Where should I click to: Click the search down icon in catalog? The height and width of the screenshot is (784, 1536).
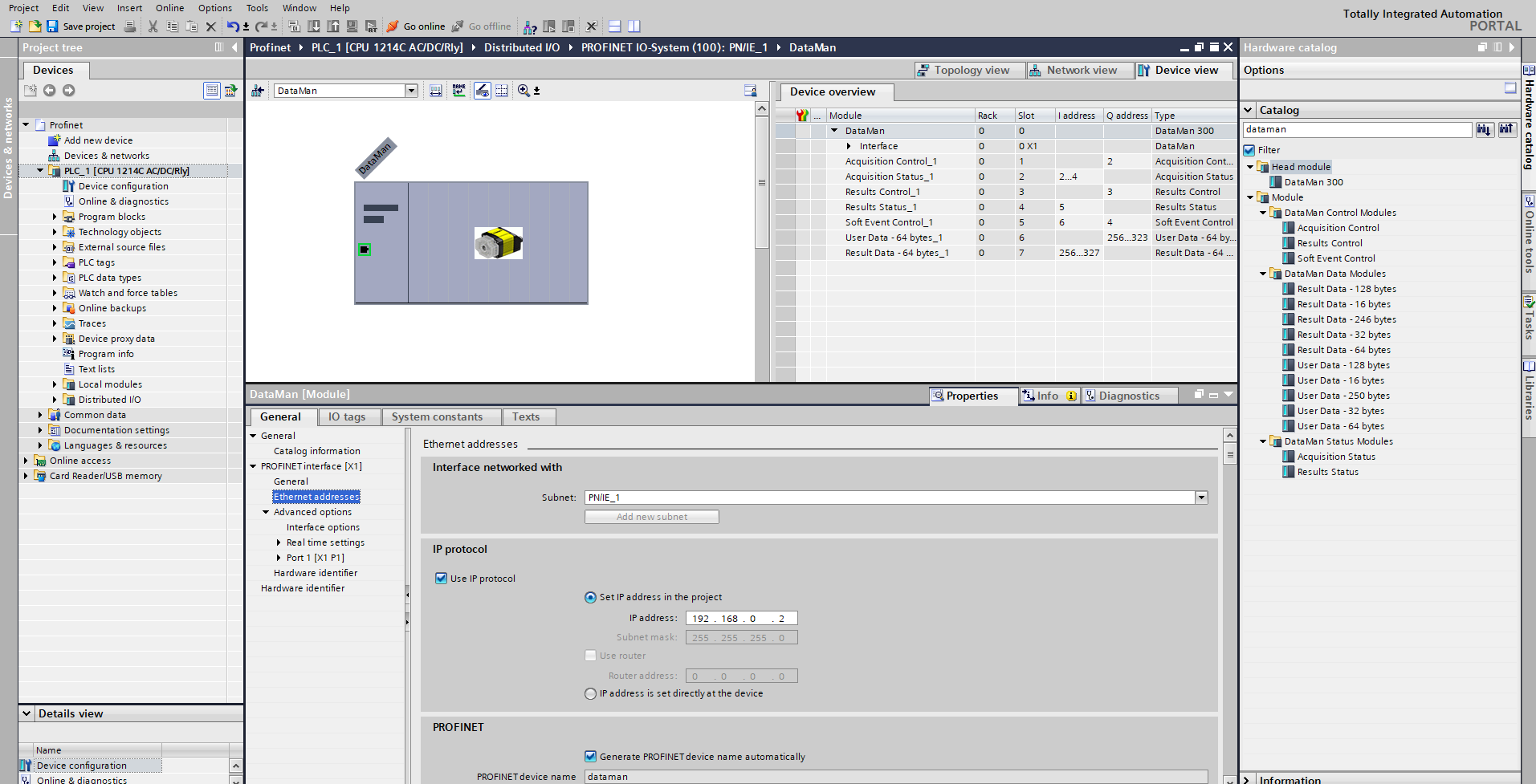[1483, 129]
